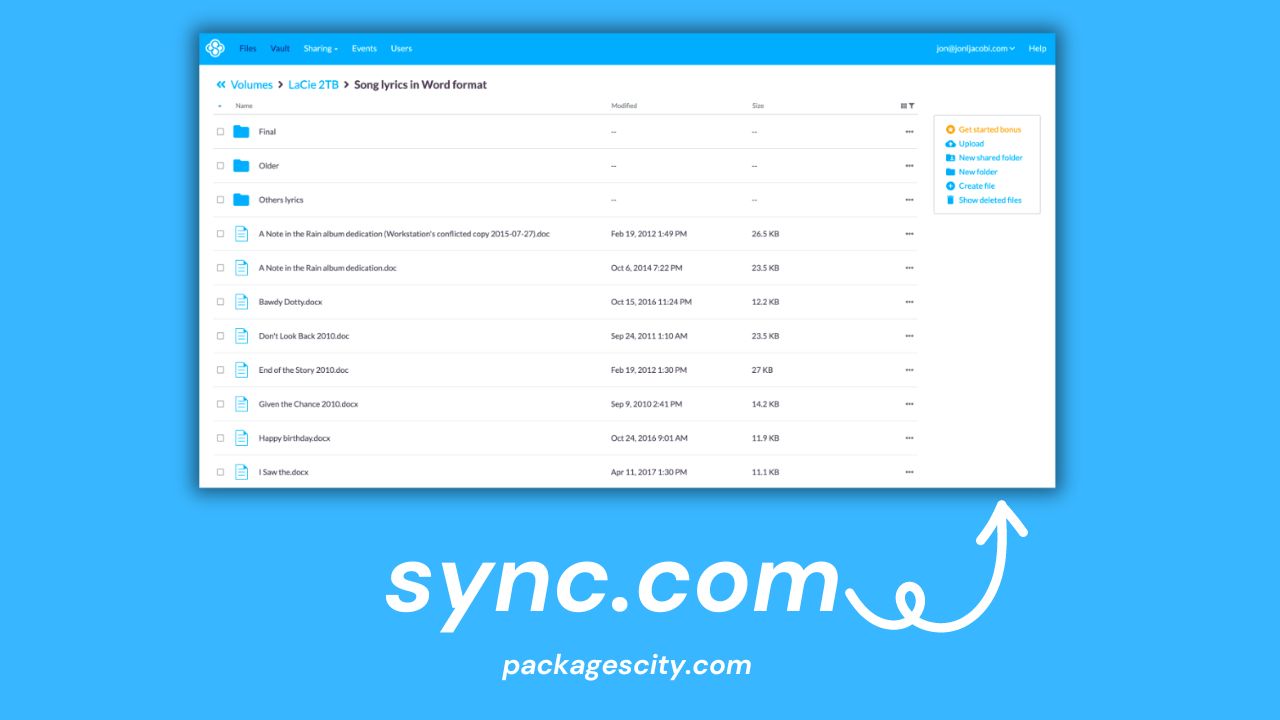Select checkbox for I Saw the.docx
The width and height of the screenshot is (1280, 720).
(x=220, y=472)
